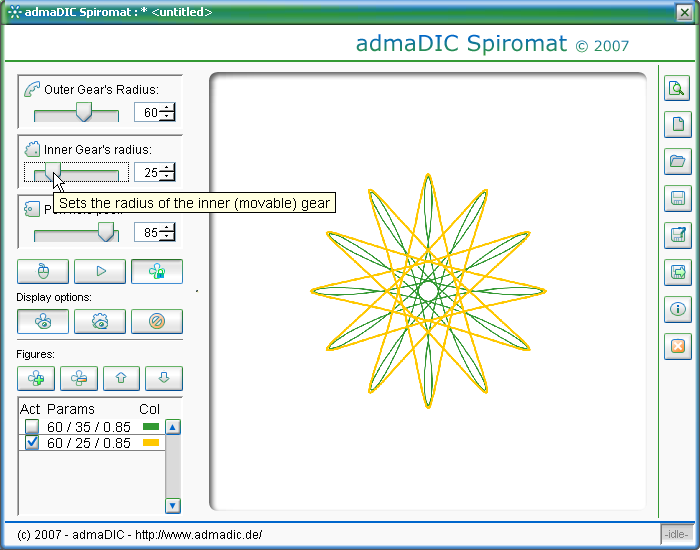700x550 pixels.
Task: Increase inner gear radius with up spinner
Action: click(x=167, y=168)
